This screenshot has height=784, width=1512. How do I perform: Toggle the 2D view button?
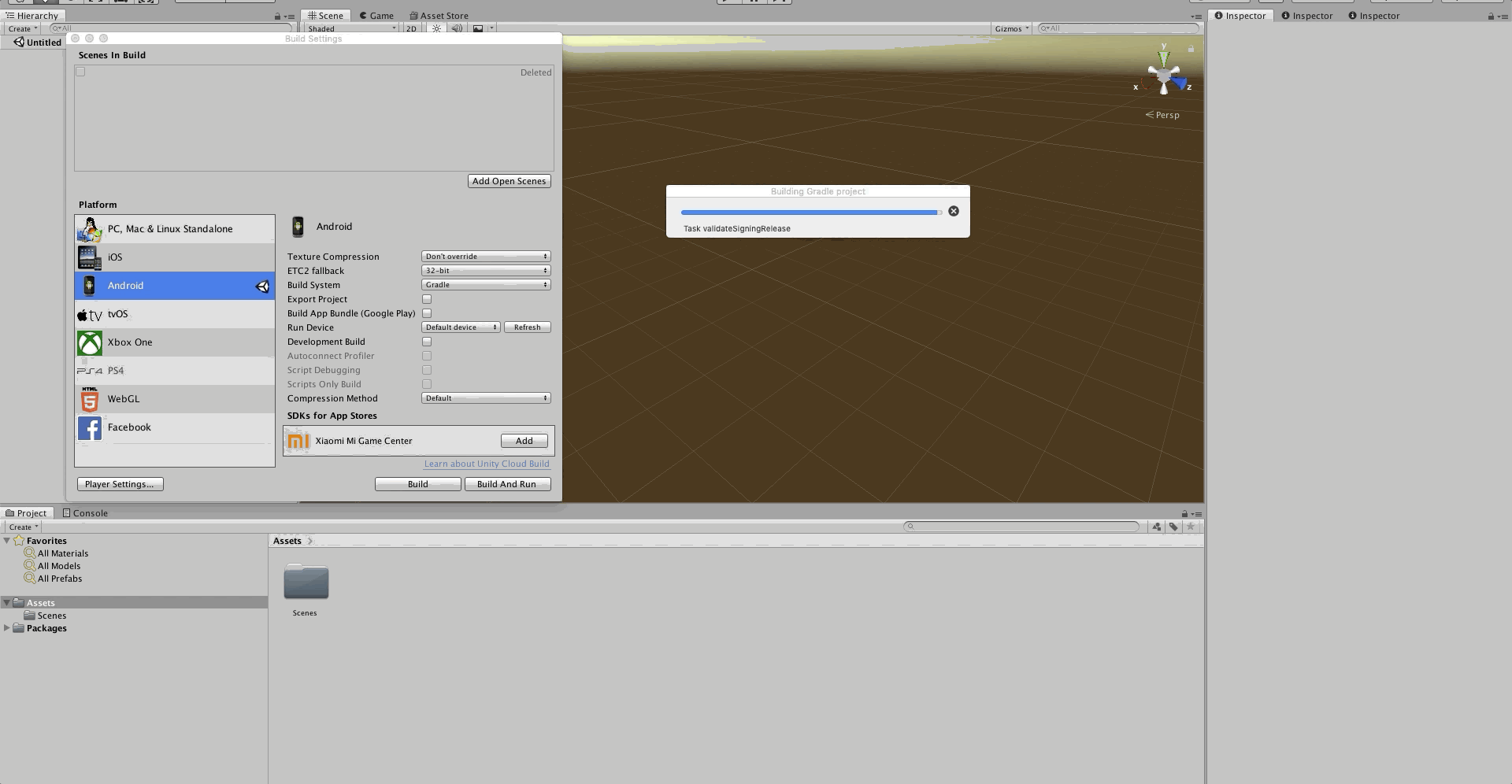tap(411, 28)
